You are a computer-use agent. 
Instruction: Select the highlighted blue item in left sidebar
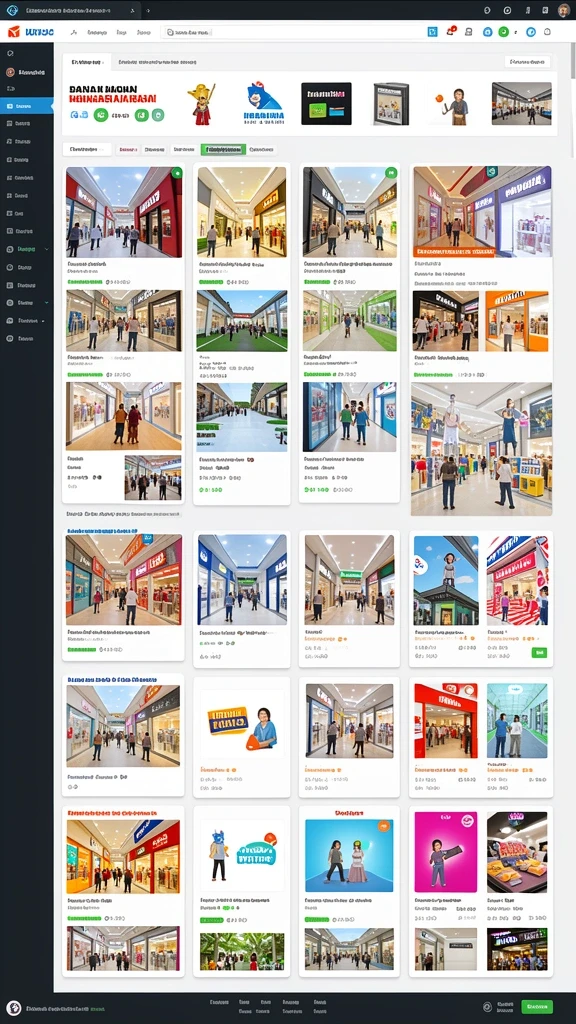pos(27,106)
